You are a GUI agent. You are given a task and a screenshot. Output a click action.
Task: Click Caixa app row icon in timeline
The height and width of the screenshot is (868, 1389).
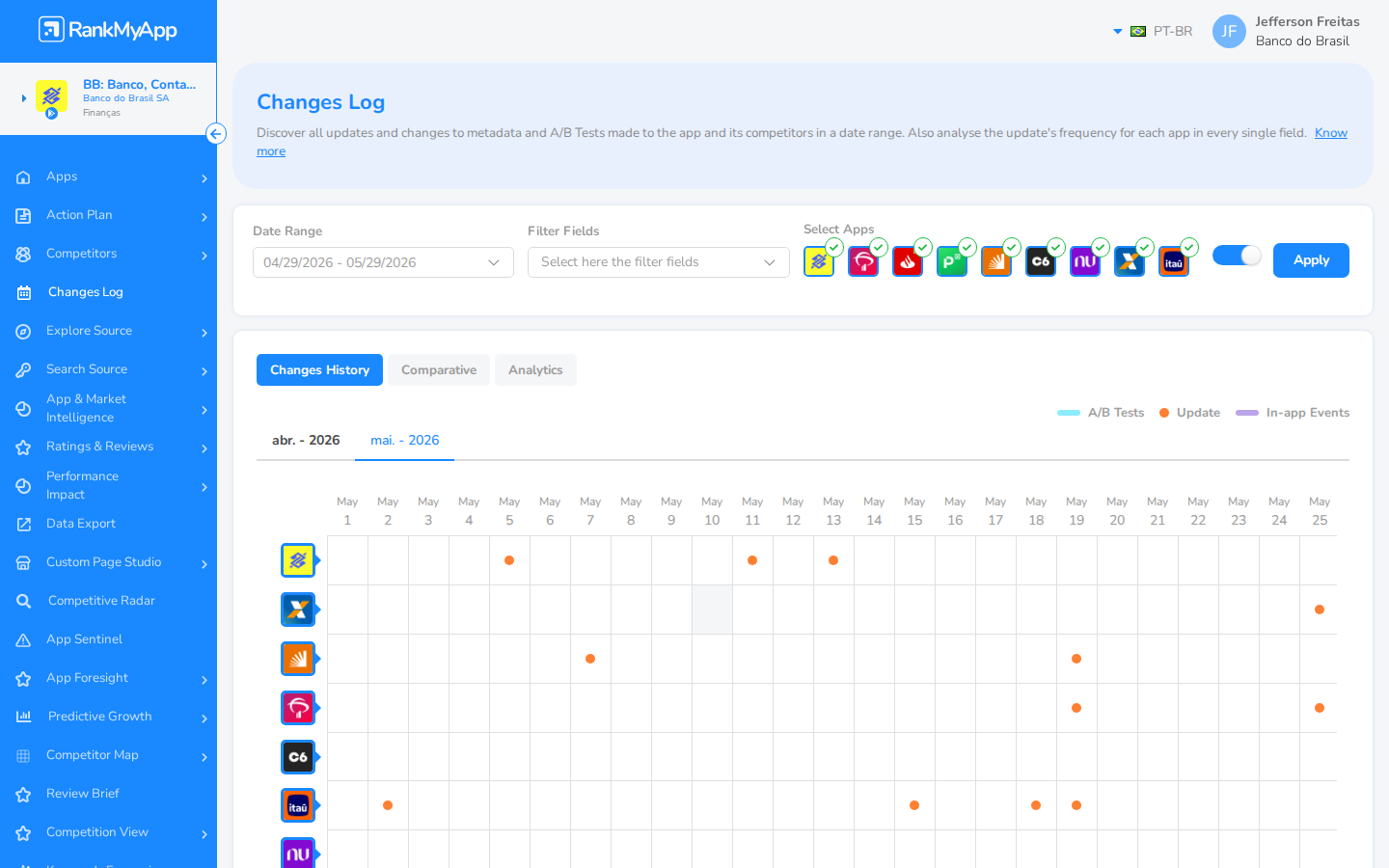[x=298, y=610]
